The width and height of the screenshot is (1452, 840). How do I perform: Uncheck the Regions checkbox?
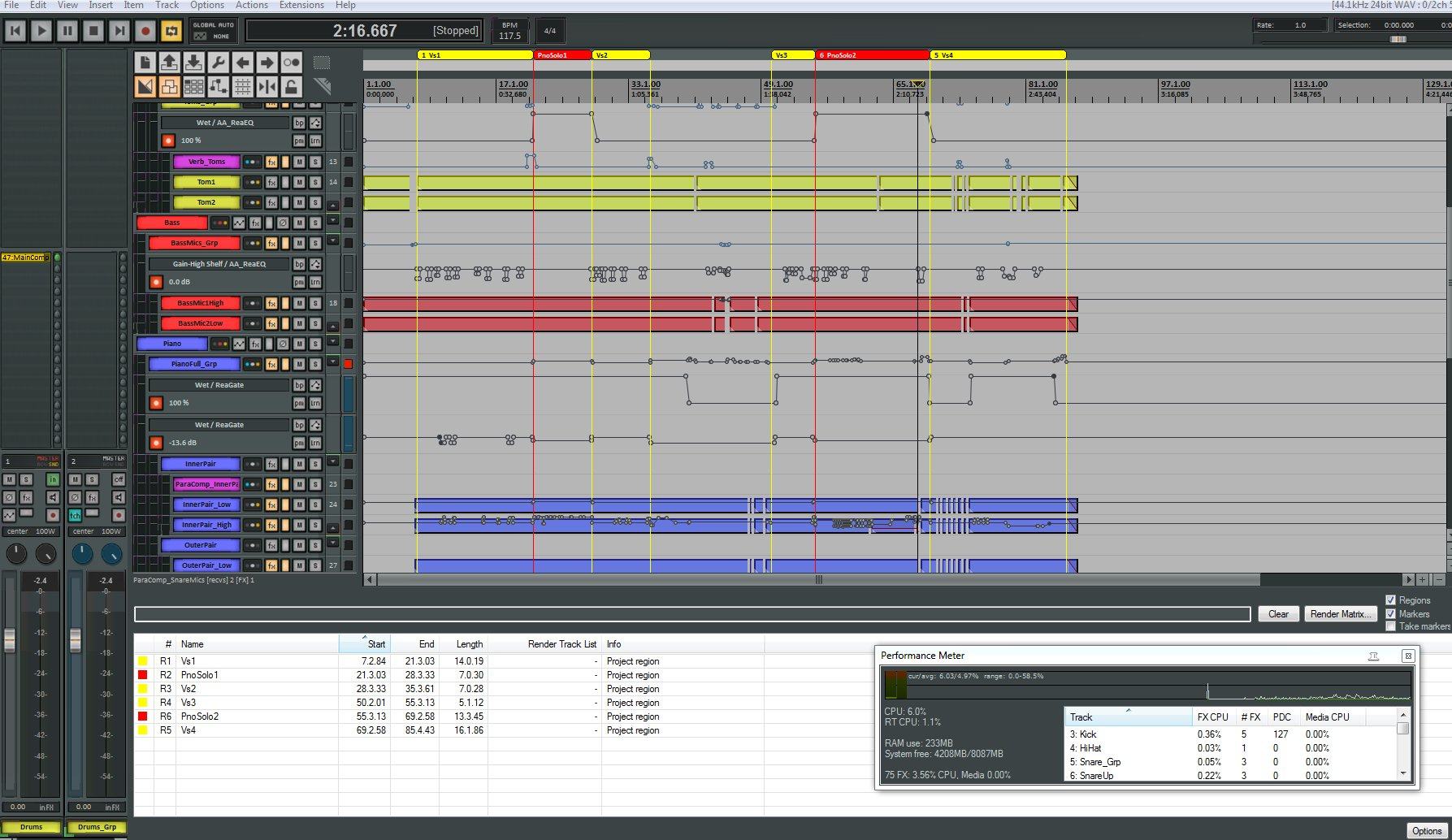1390,600
